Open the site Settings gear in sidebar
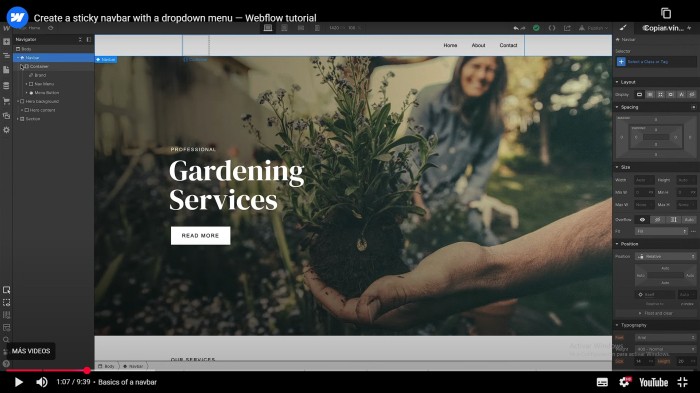Image resolution: width=700 pixels, height=393 pixels. (x=6, y=130)
